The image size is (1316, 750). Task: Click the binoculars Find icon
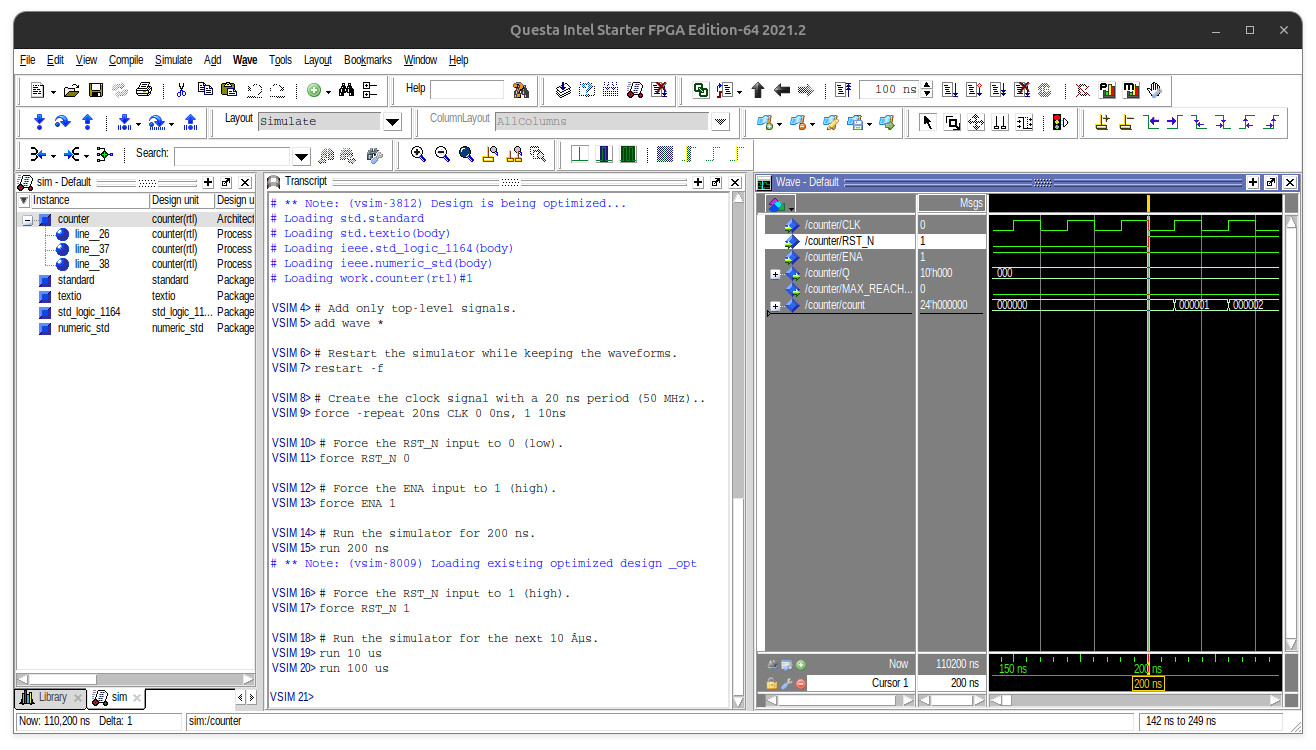click(x=346, y=90)
